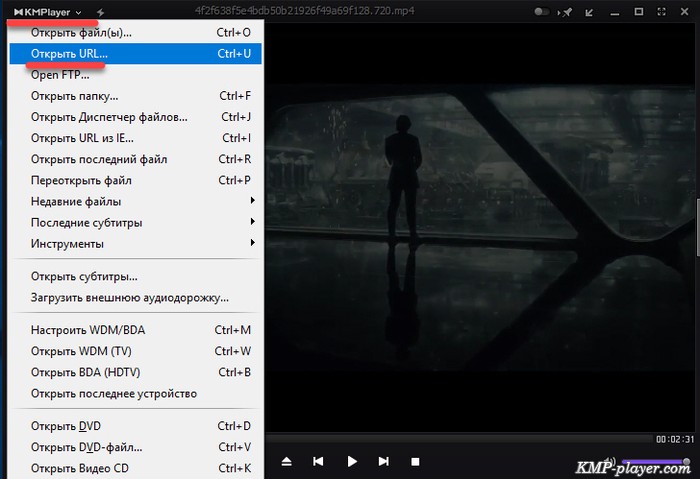The height and width of the screenshot is (479, 700).
Task: Skip to the next track
Action: click(x=383, y=461)
